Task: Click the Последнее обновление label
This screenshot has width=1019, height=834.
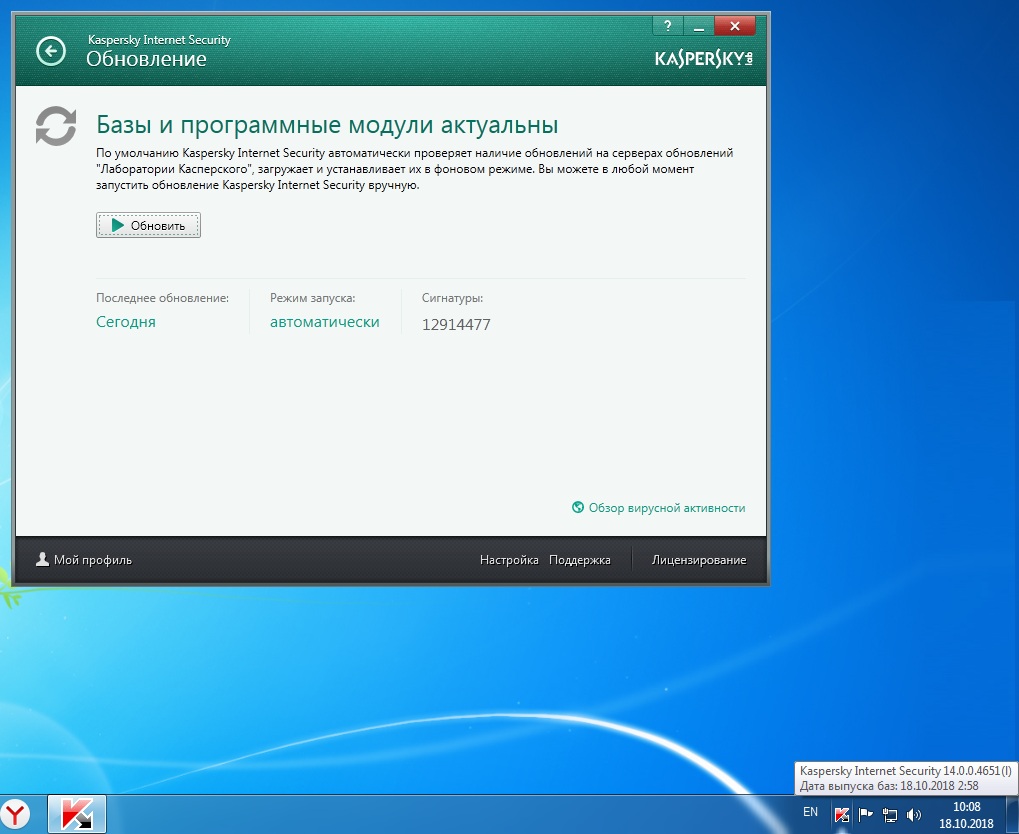Action: point(162,298)
